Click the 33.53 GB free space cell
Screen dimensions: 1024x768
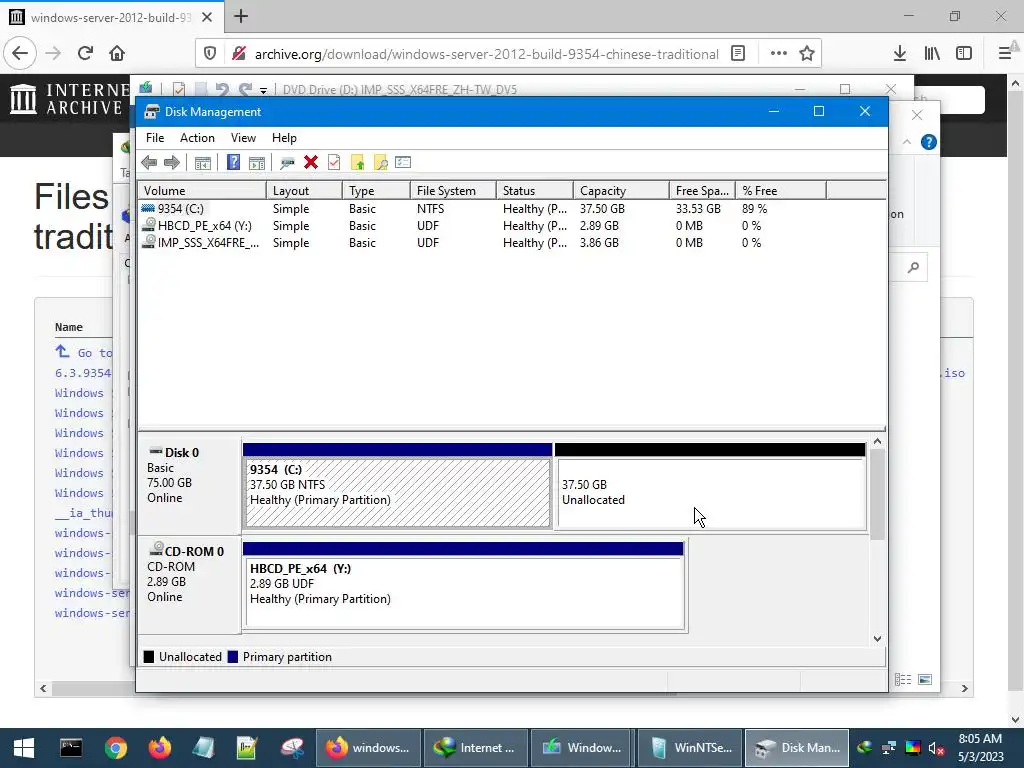point(698,209)
